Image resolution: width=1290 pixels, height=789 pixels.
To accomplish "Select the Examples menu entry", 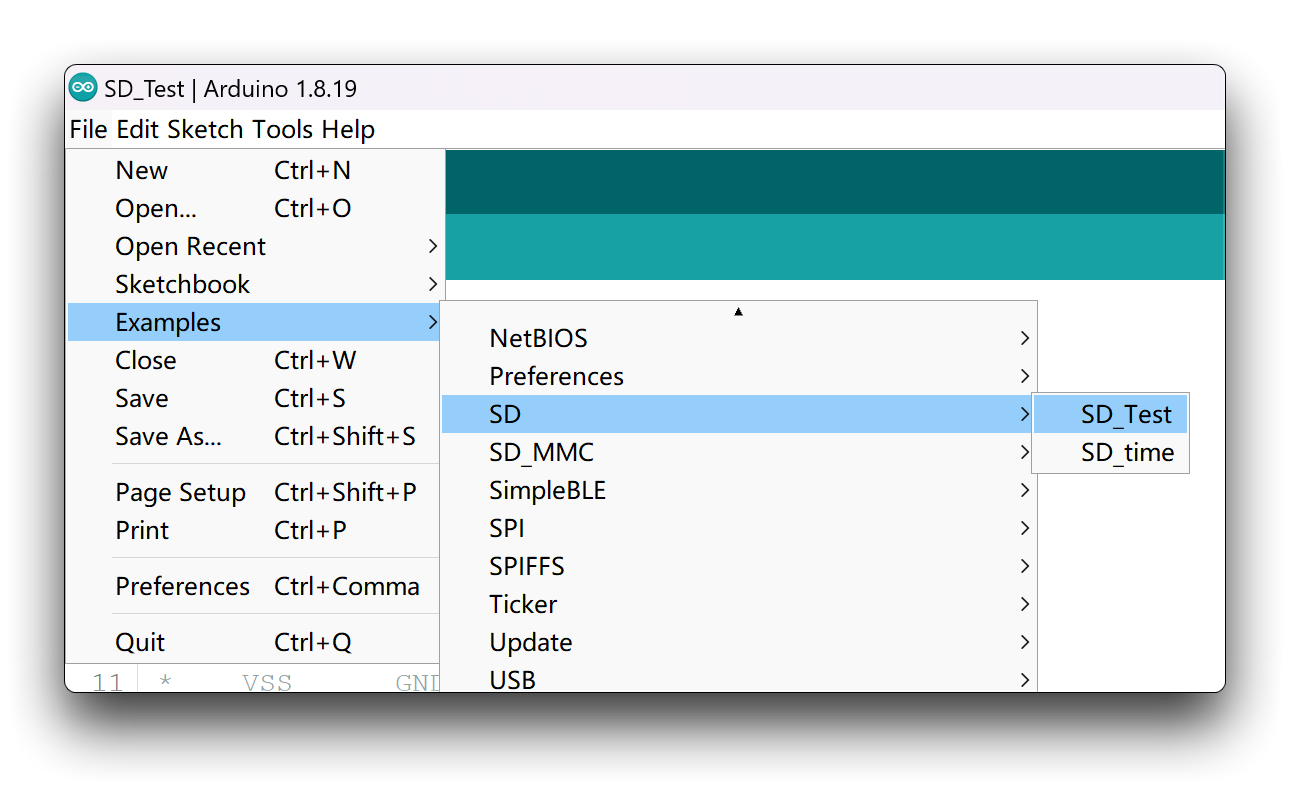I will [254, 322].
